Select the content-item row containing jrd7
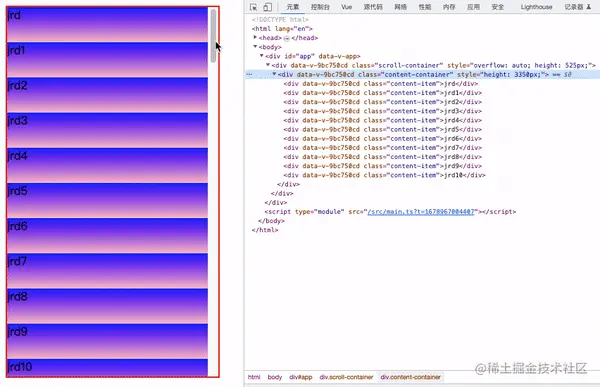 coord(383,148)
